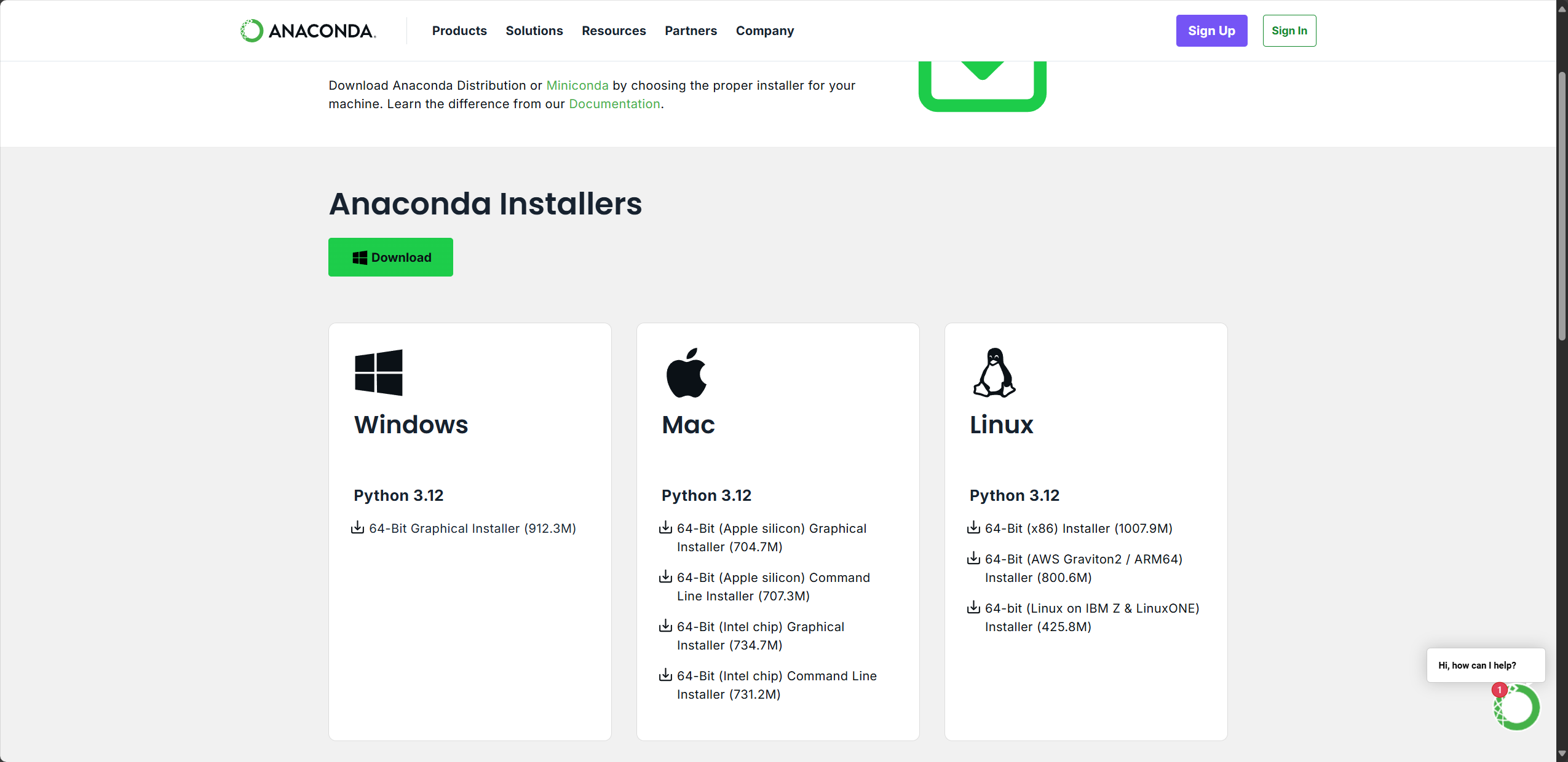Viewport: 1568px width, 762px height.
Task: Click download icon beside Linux x86 installer
Action: [x=973, y=528]
